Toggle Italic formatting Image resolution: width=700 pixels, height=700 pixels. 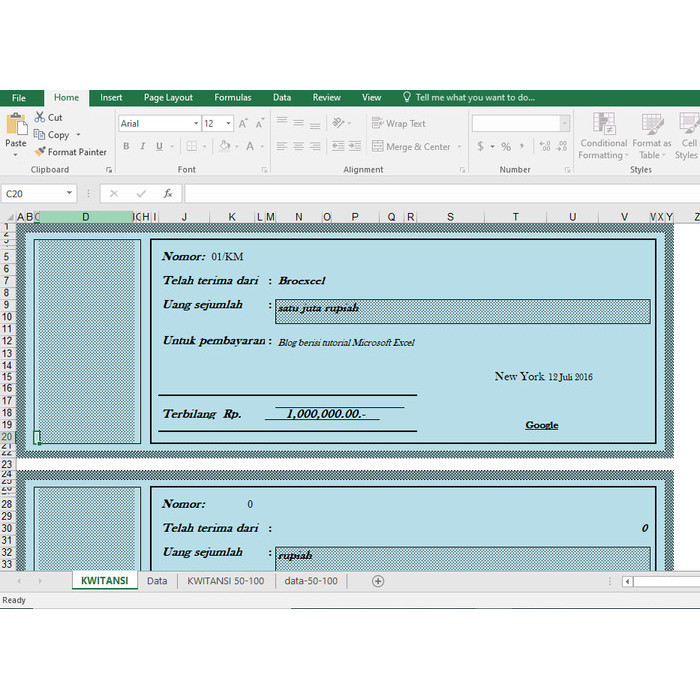143,146
